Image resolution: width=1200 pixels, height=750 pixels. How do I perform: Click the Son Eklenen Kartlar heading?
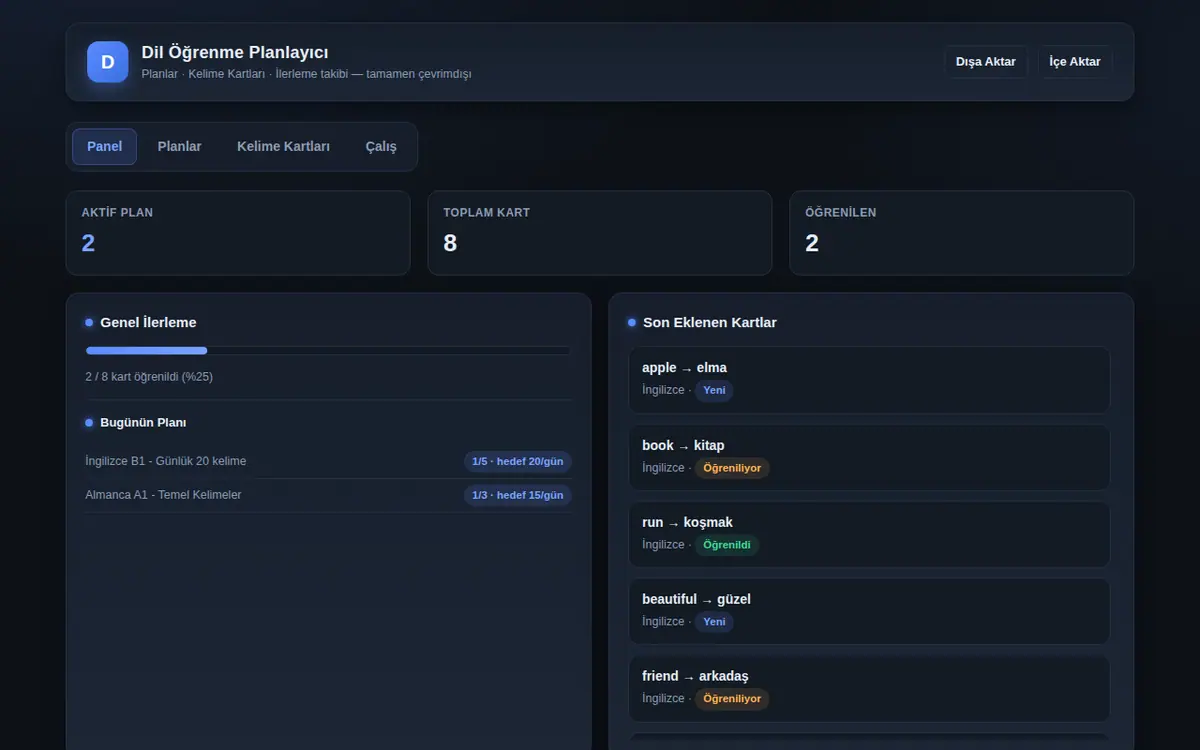click(710, 323)
